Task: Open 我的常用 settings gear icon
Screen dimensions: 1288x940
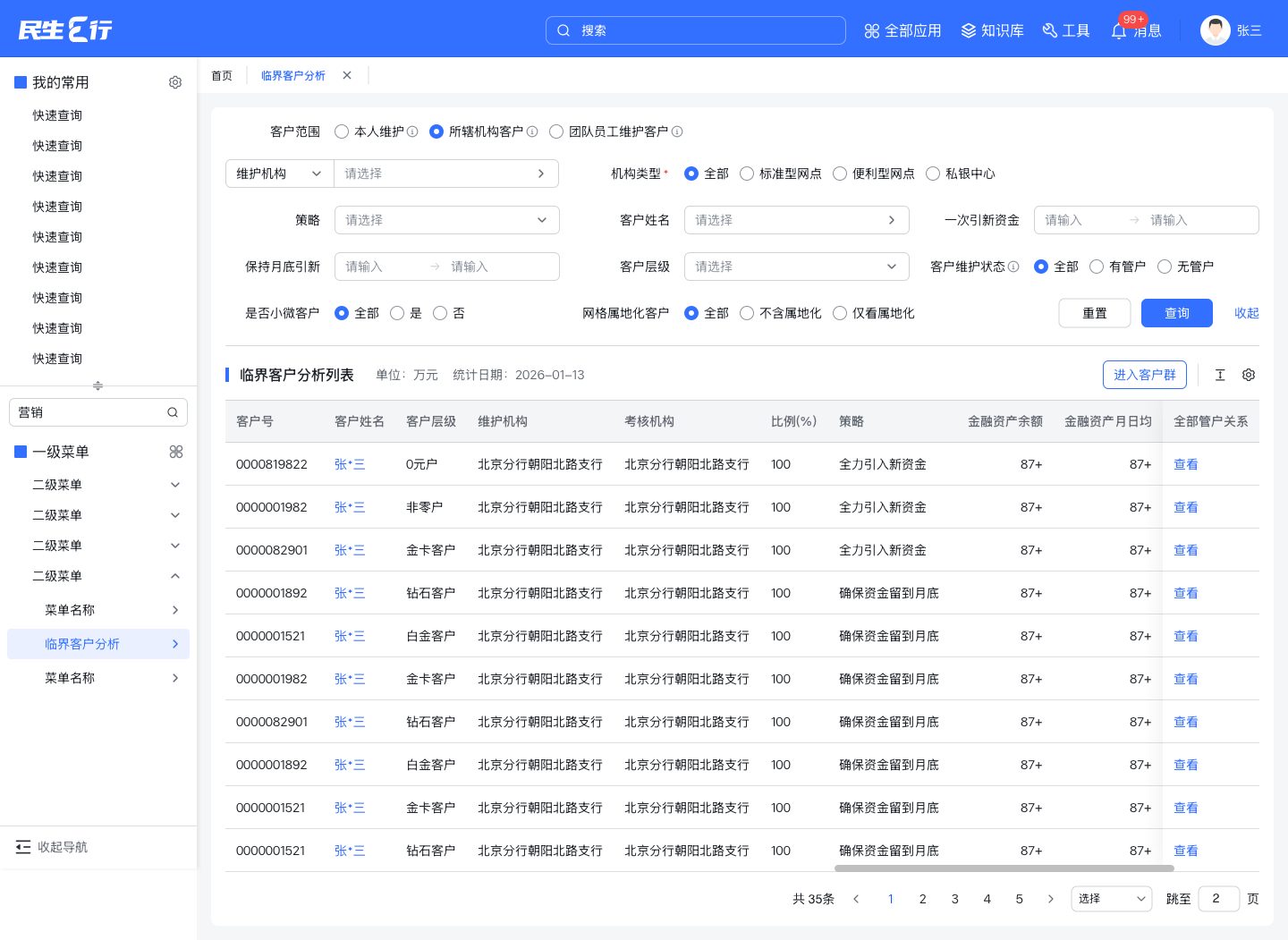Action: [x=175, y=82]
